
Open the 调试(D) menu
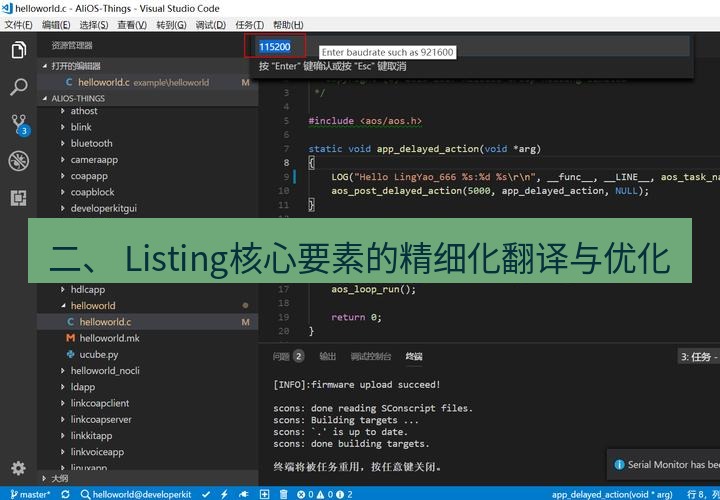click(x=211, y=25)
